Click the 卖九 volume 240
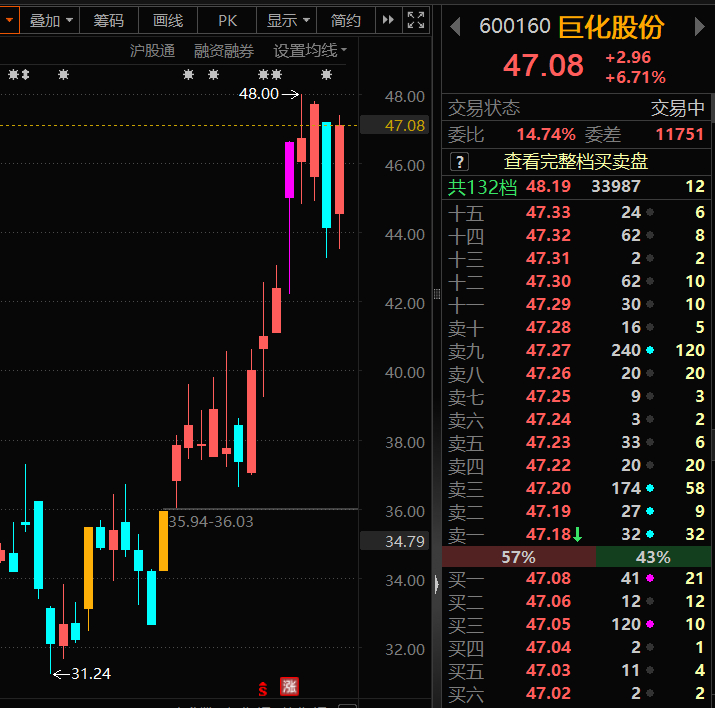 [x=626, y=350]
